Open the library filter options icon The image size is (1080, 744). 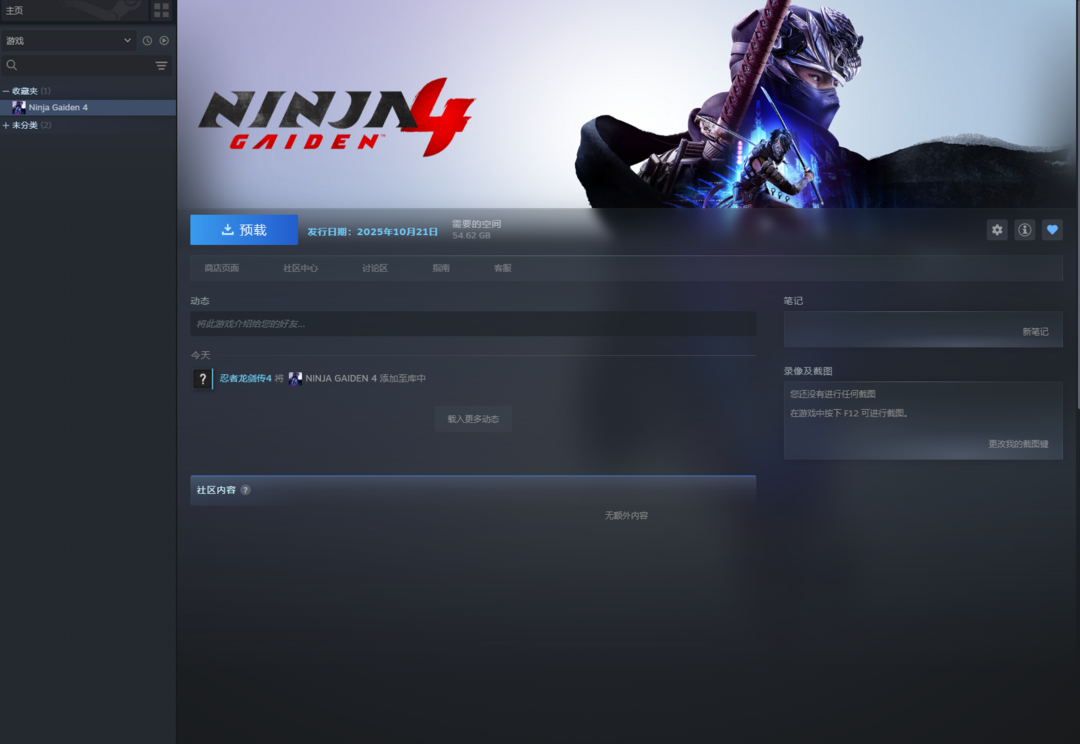tap(161, 65)
